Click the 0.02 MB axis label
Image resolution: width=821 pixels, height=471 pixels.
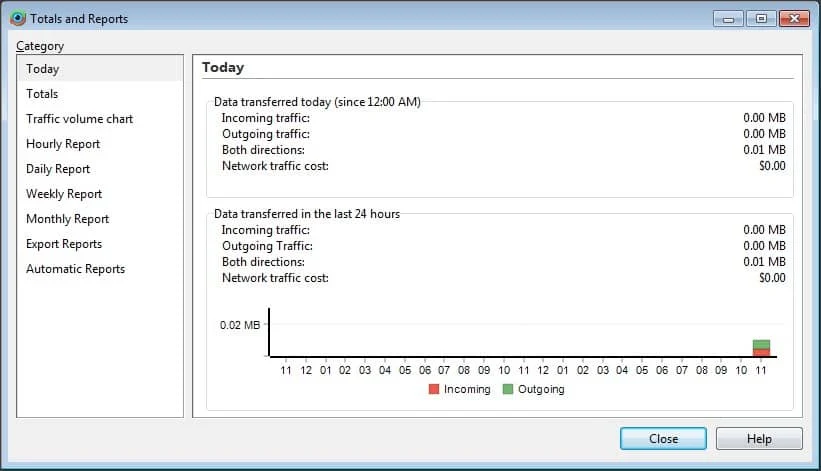coord(240,325)
